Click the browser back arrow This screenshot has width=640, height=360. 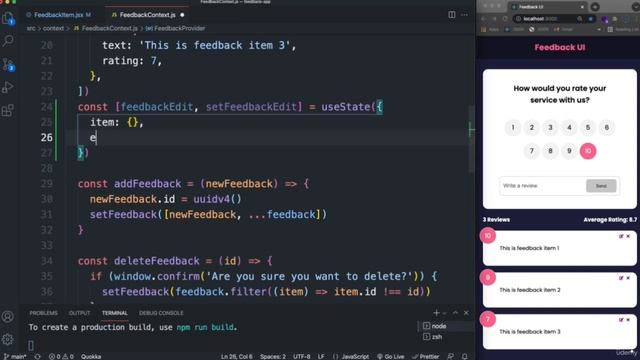click(483, 19)
